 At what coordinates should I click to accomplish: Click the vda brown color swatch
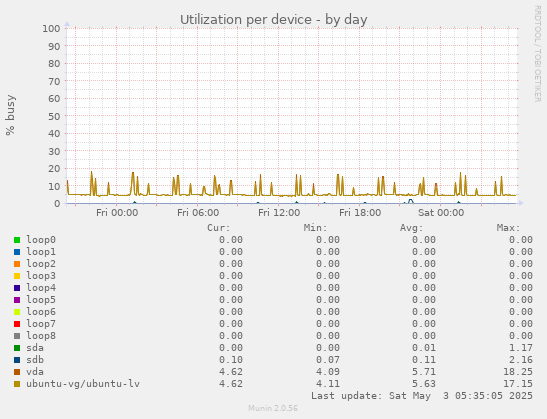click(x=17, y=372)
